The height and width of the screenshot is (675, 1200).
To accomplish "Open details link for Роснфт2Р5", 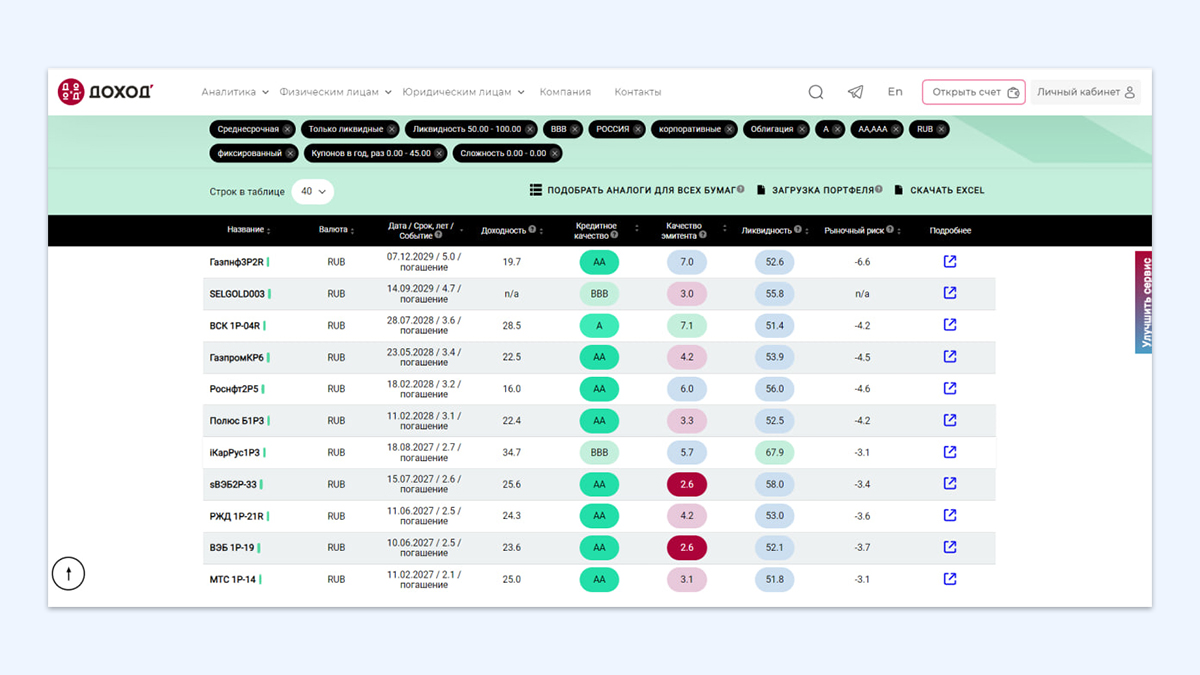I will (x=950, y=388).
